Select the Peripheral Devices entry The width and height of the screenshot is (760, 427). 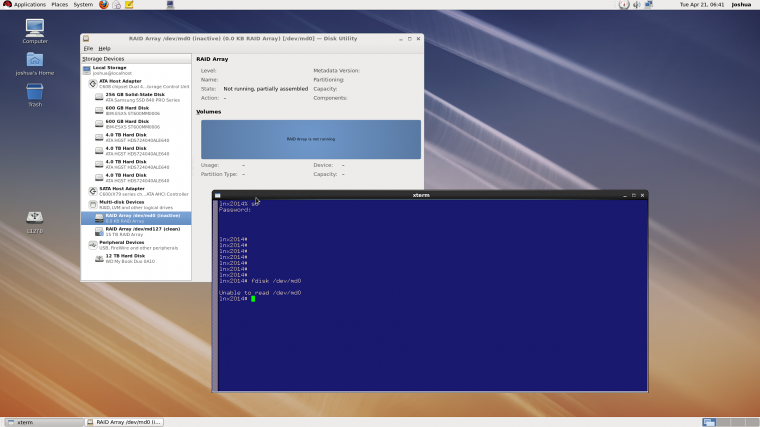pos(136,245)
